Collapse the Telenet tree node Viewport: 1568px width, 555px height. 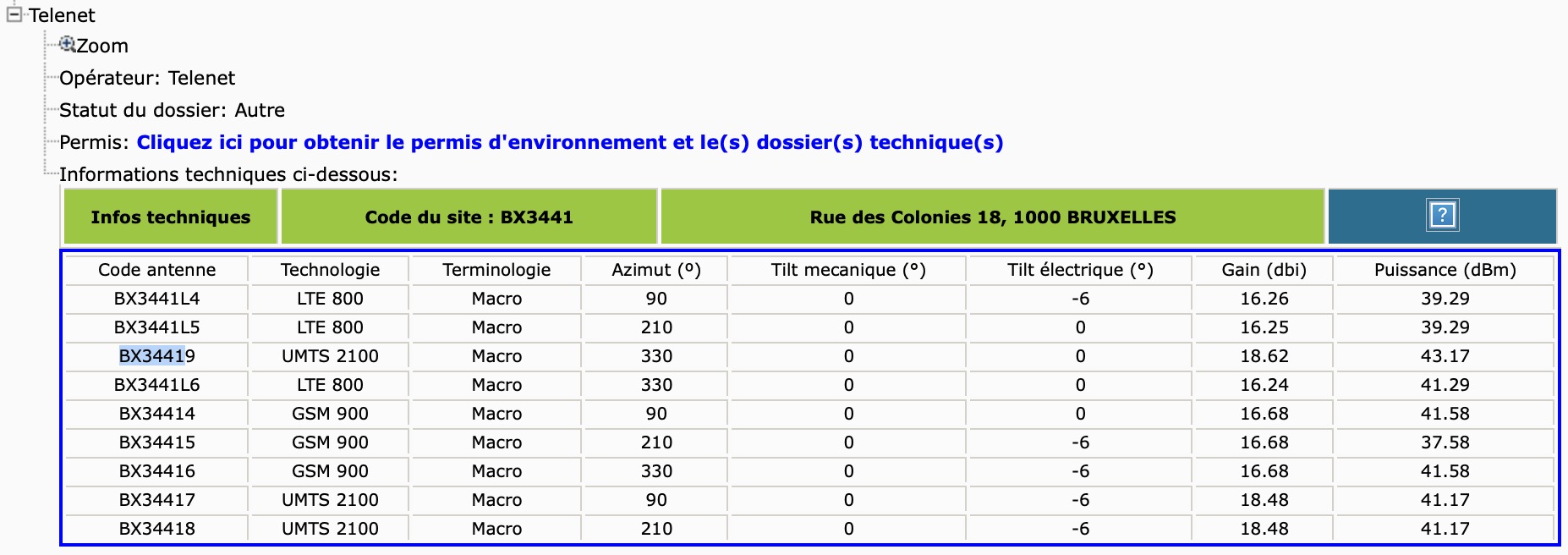pyautogui.click(x=14, y=15)
